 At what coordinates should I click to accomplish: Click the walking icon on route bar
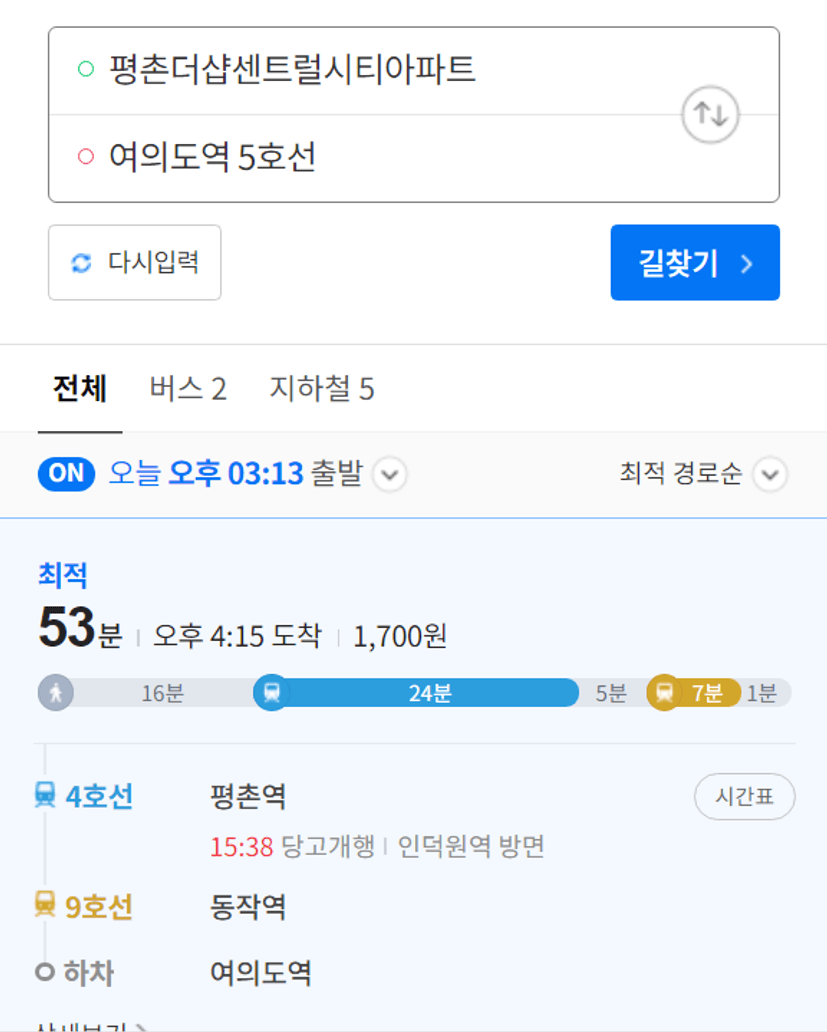(x=56, y=692)
